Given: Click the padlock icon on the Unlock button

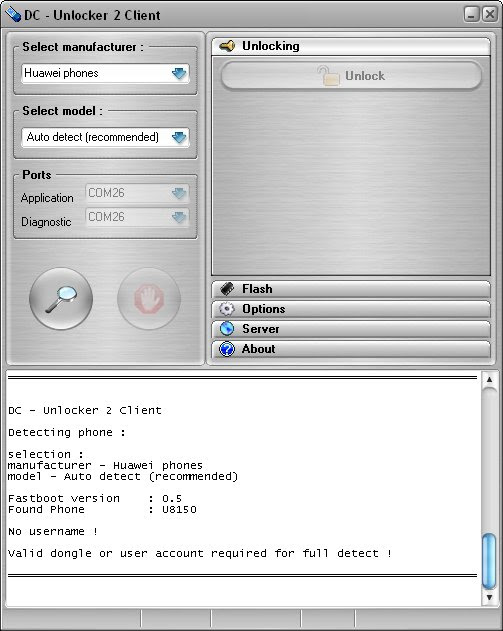Looking at the screenshot, I should click(x=328, y=76).
